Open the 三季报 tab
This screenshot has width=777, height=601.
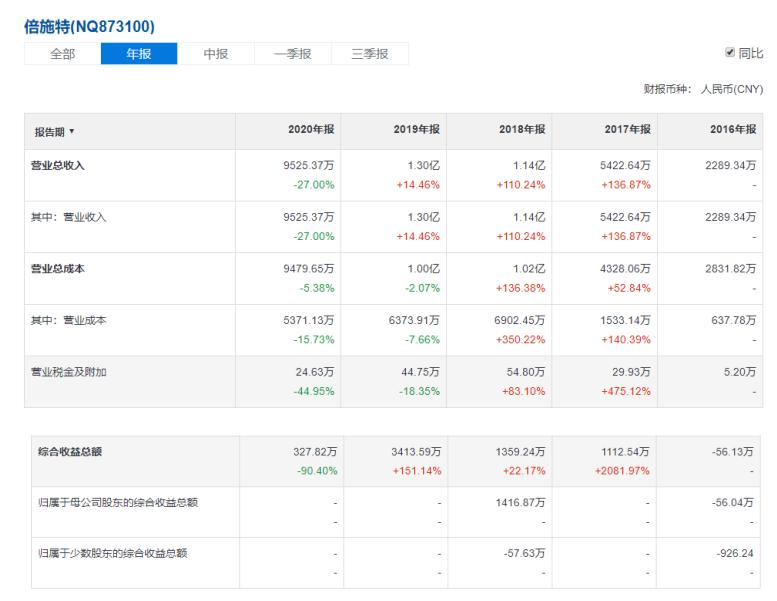point(370,54)
